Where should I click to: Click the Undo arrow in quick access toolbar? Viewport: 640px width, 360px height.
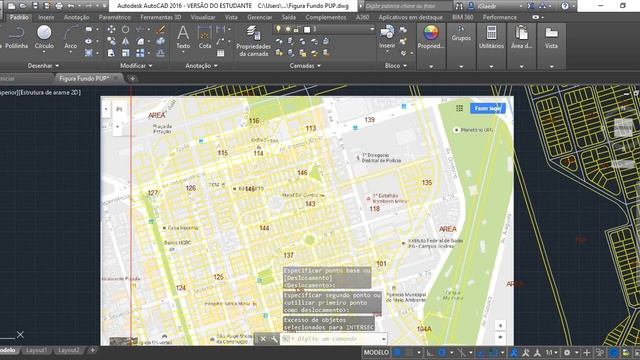(71, 6)
